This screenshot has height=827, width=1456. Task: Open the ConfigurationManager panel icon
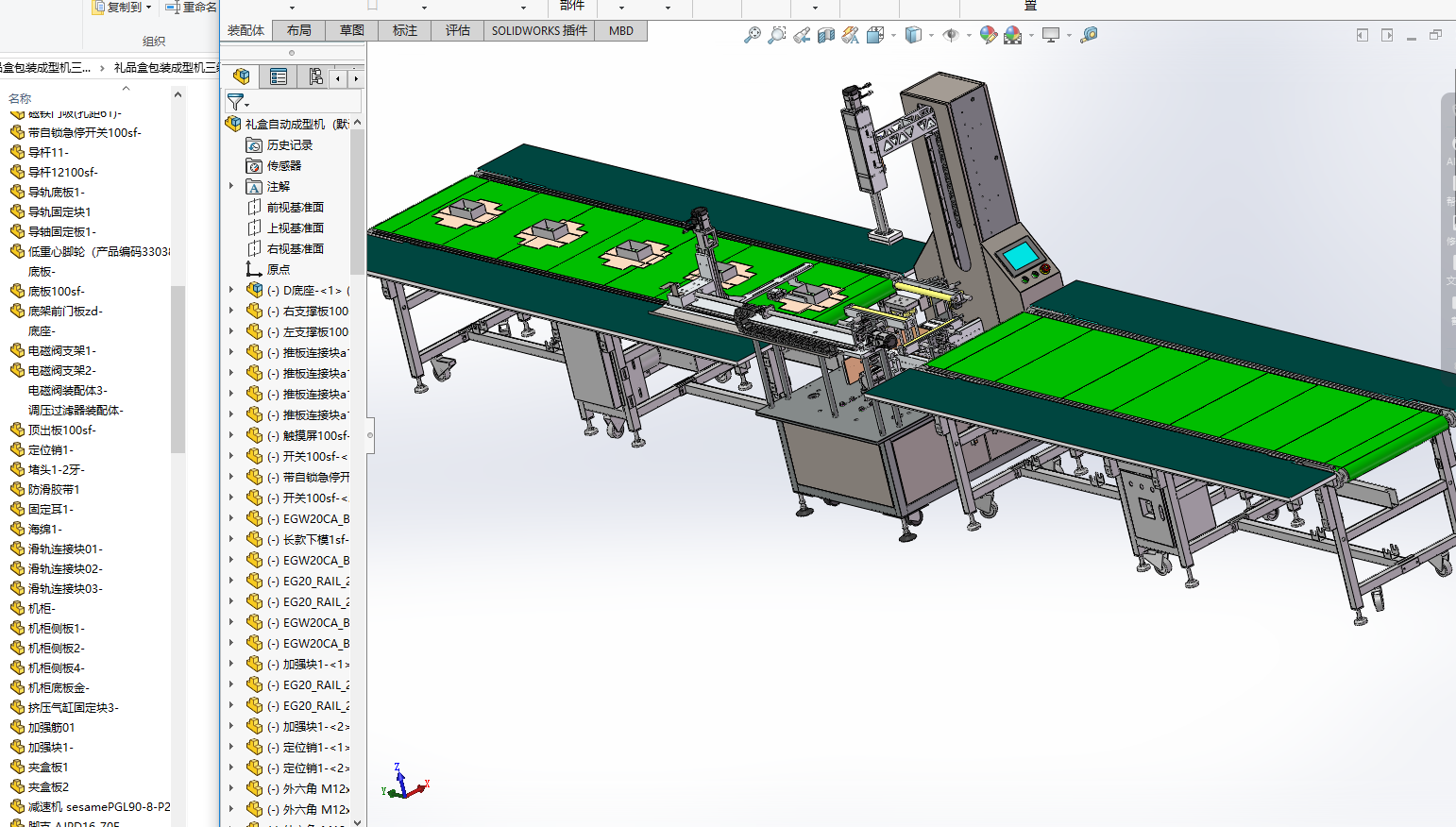pyautogui.click(x=315, y=76)
